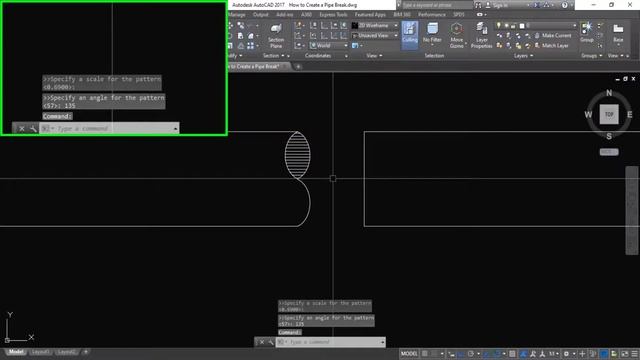The image size is (640, 360).
Task: Click the title bar keyword search field
Action: click(437, 5)
